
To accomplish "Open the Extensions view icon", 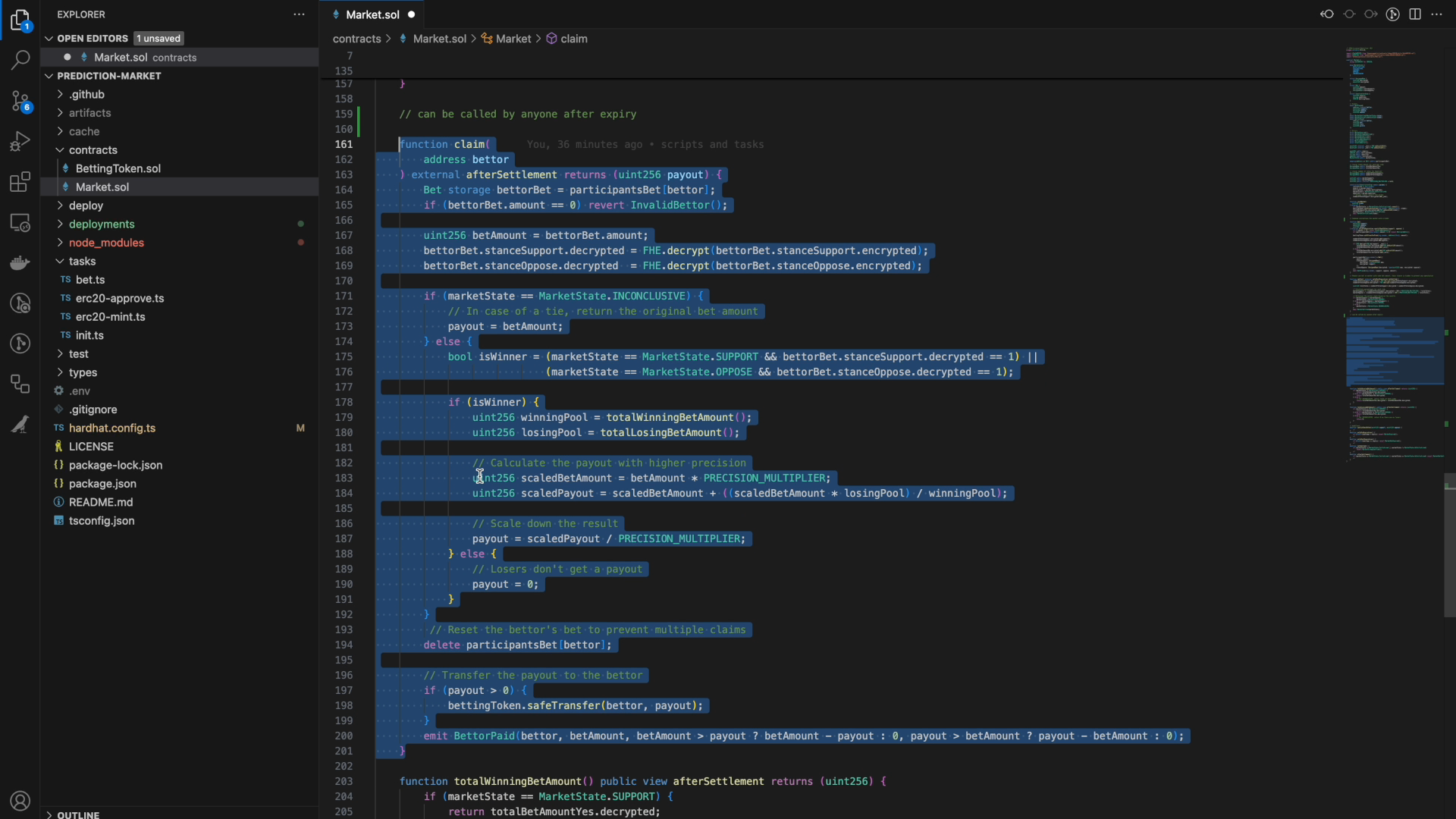I will point(20,182).
